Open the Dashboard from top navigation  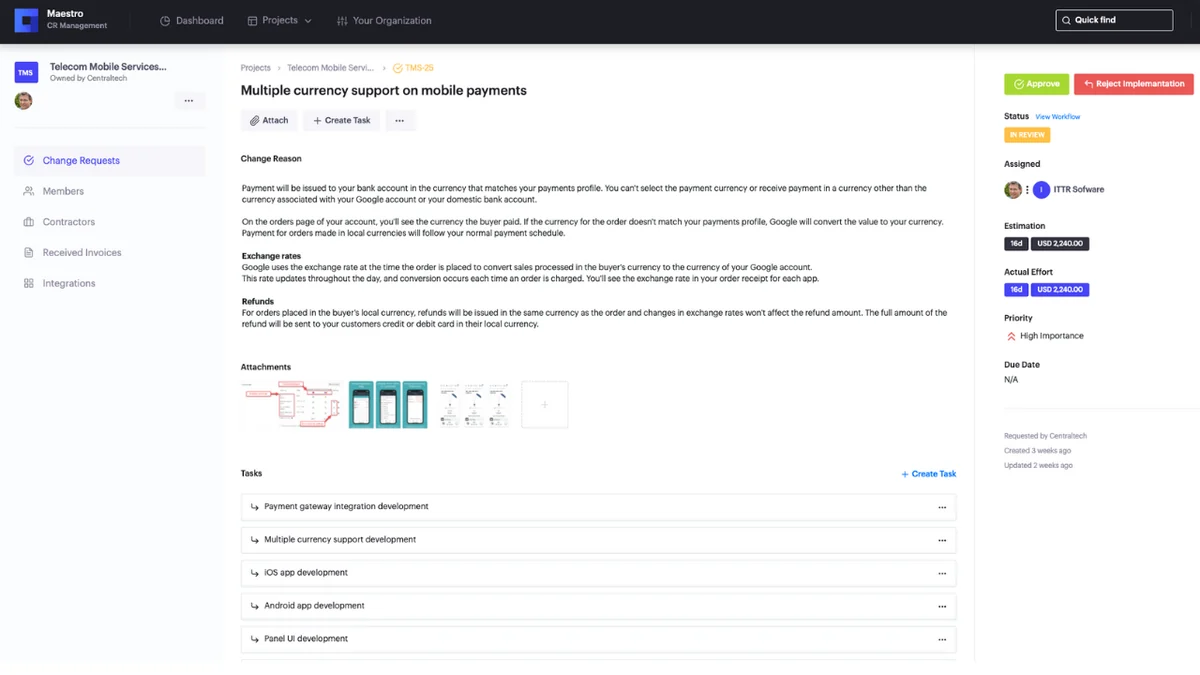tap(192, 20)
